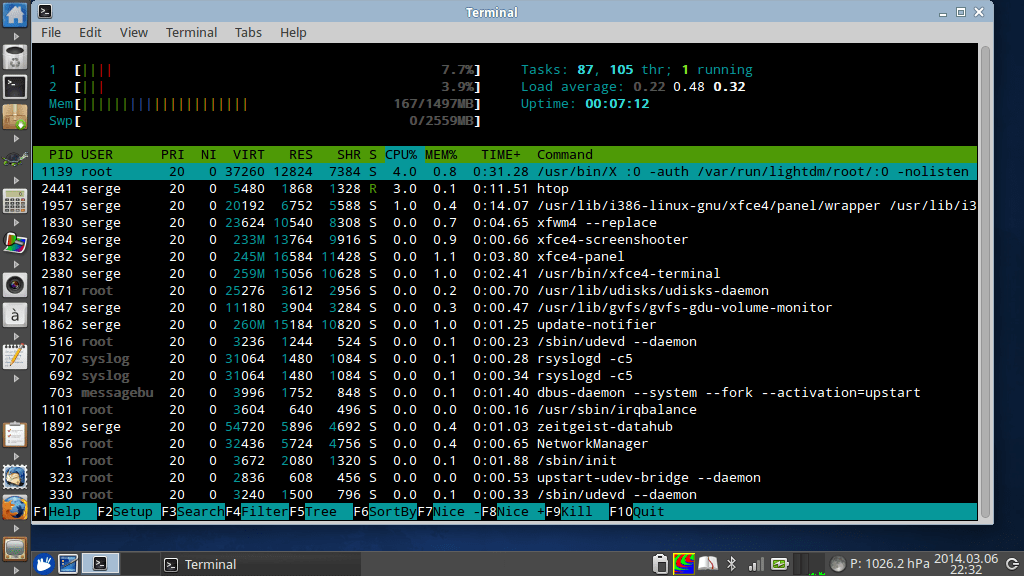Launch Firefox from the dock

click(x=14, y=507)
